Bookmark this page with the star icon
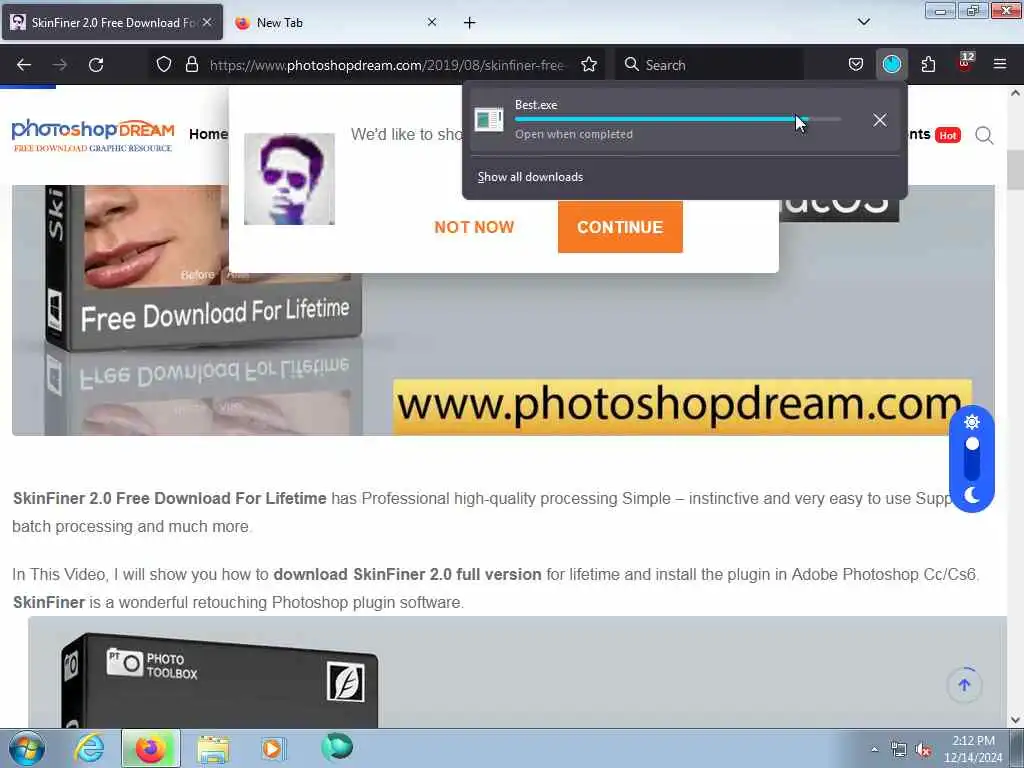This screenshot has width=1024, height=768. 589,65
